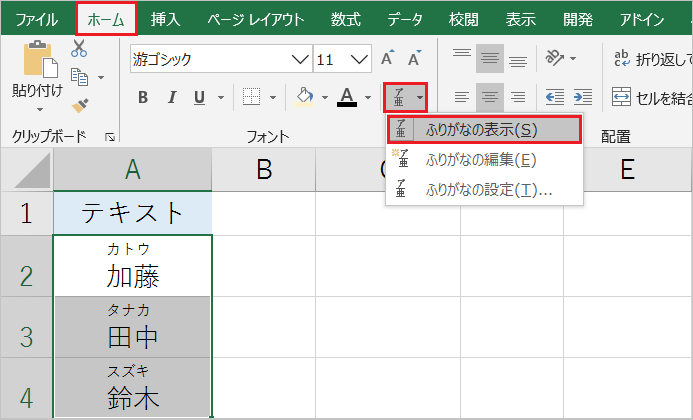The image size is (693, 420).
Task: Select cell containing 加藤
Action: pos(133,266)
